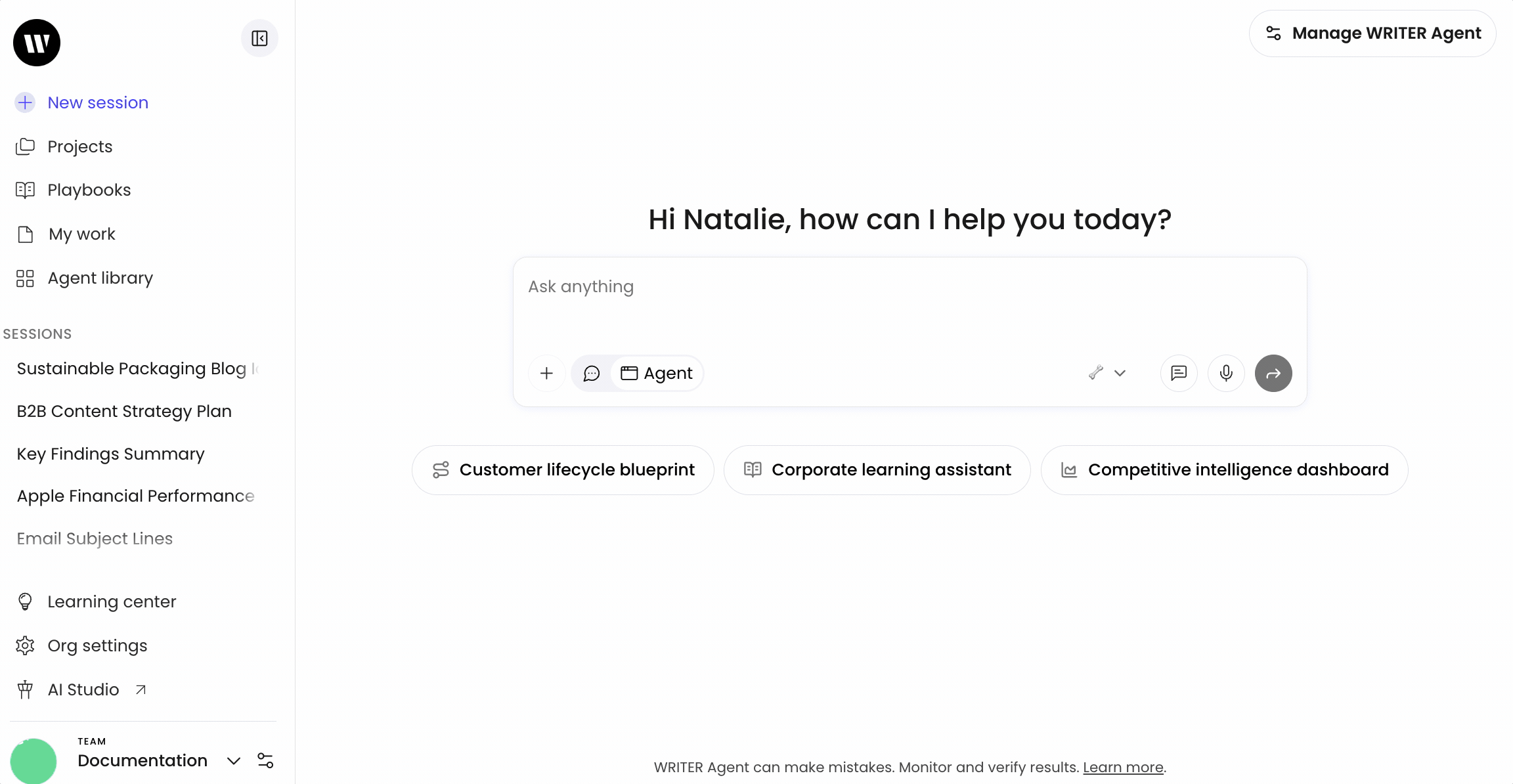
Task: Collapse the sidebar panel icon
Action: (259, 39)
